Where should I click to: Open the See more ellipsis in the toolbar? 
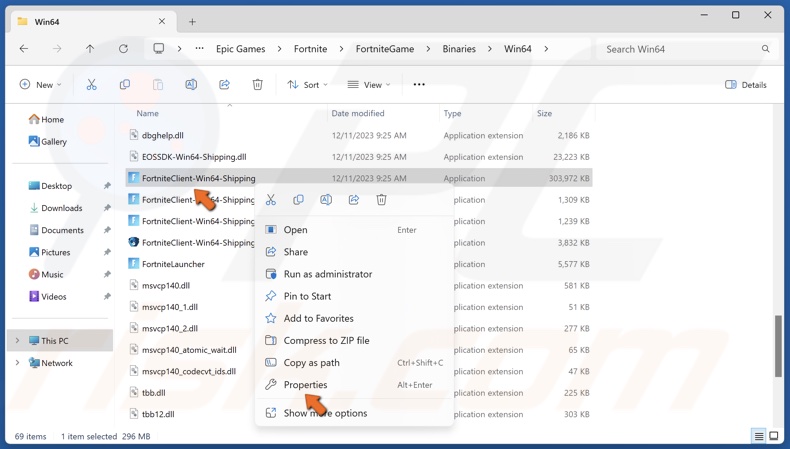point(419,85)
